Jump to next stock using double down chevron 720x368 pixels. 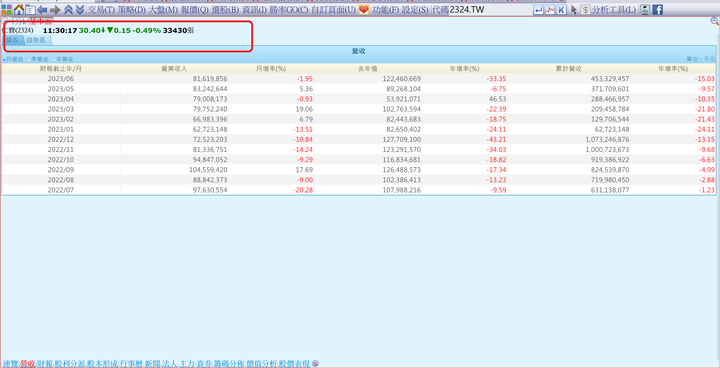click(x=80, y=10)
